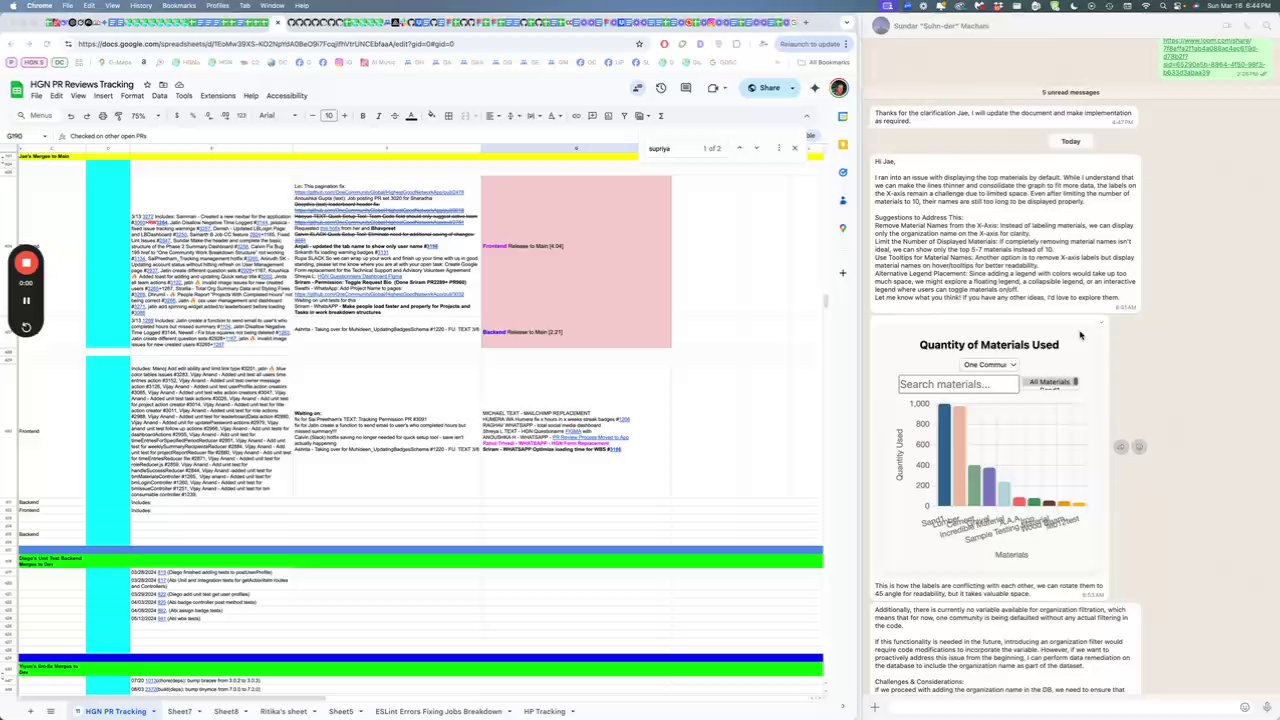Expand the One Community organization dropdown
Viewport: 1280px width, 720px height.
[x=989, y=365]
